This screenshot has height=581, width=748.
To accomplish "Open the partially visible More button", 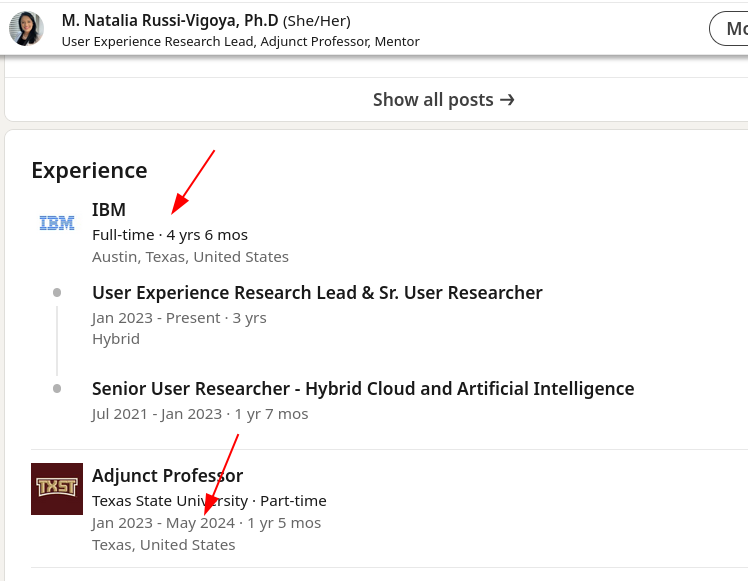I will (x=731, y=29).
